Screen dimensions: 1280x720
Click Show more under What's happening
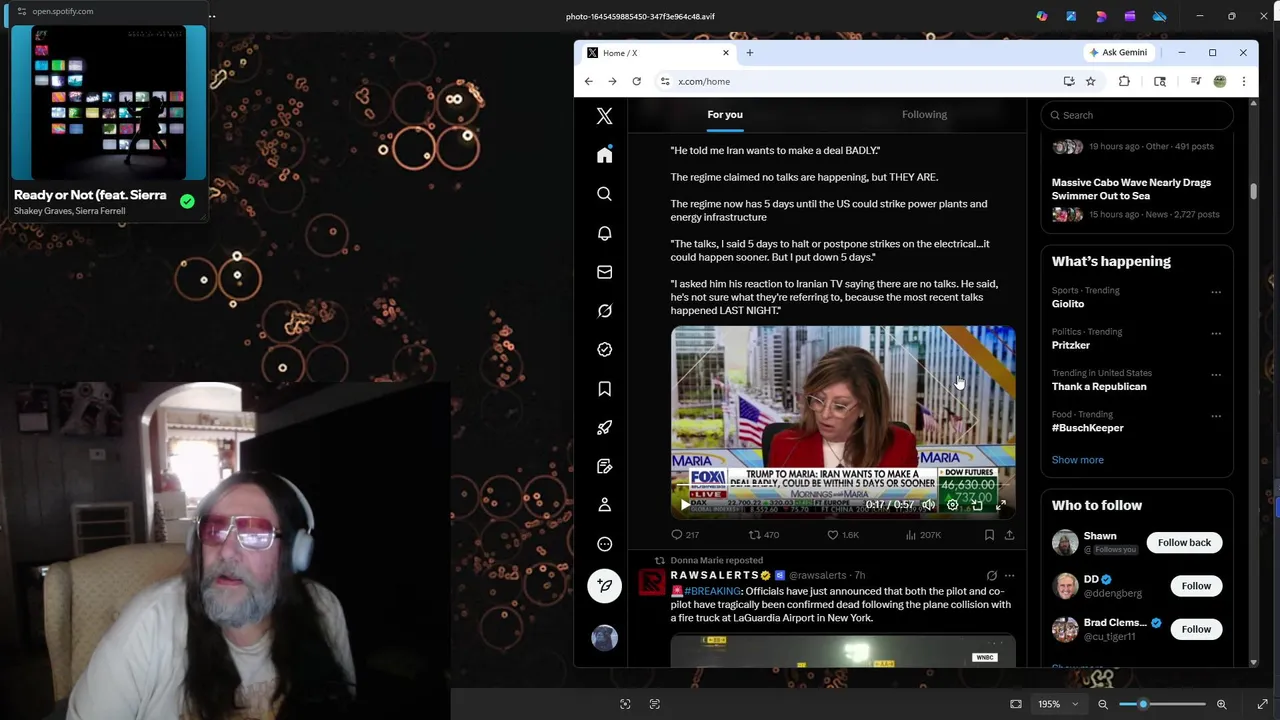pyautogui.click(x=1077, y=460)
